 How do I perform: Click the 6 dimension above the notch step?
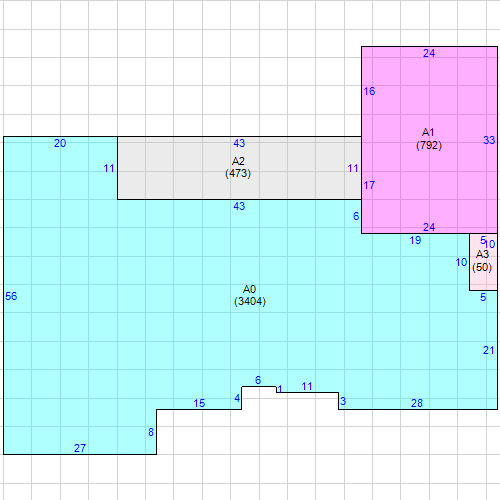pos(258,380)
